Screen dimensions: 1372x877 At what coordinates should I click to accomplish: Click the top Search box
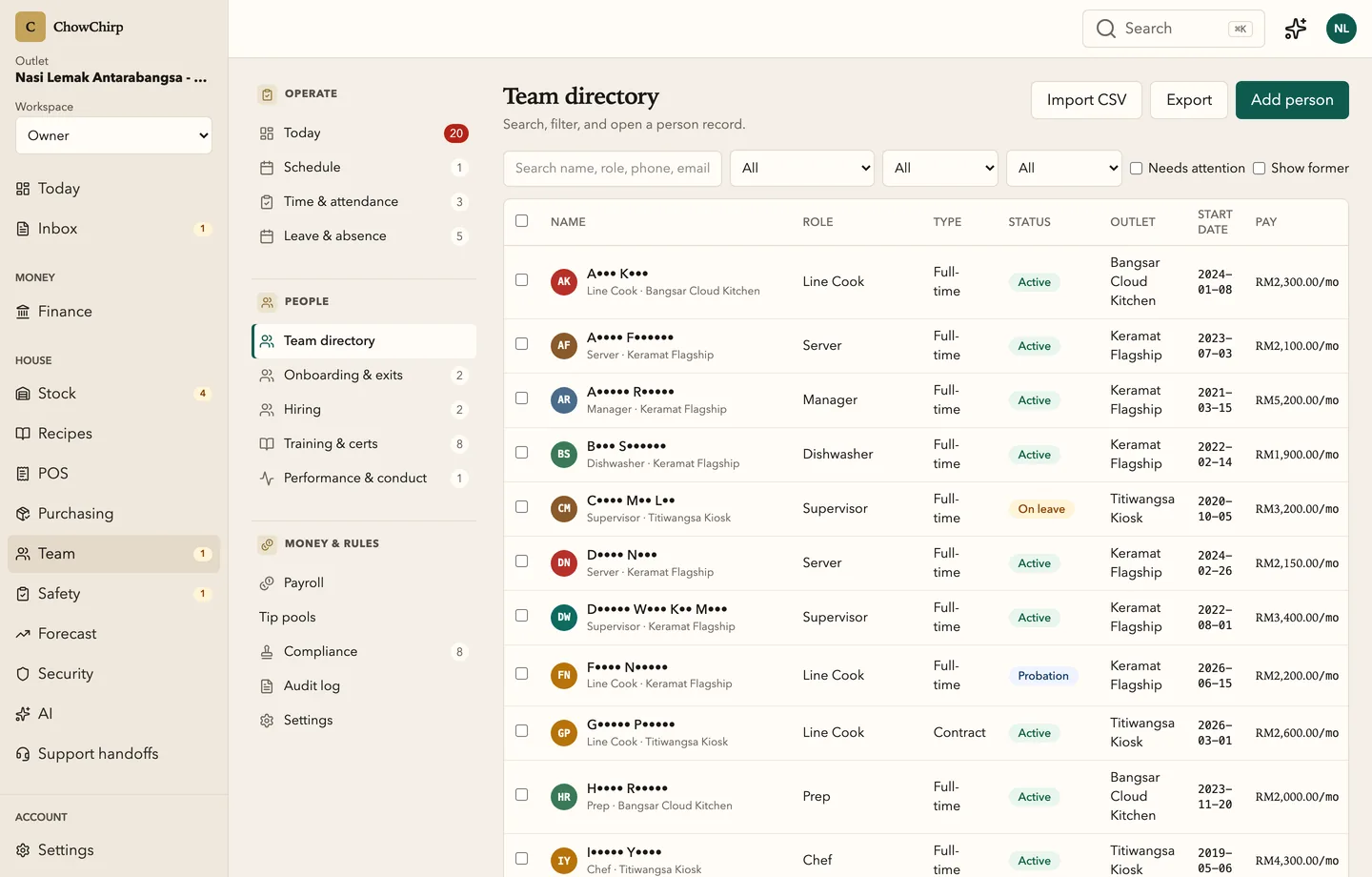[x=1174, y=29]
